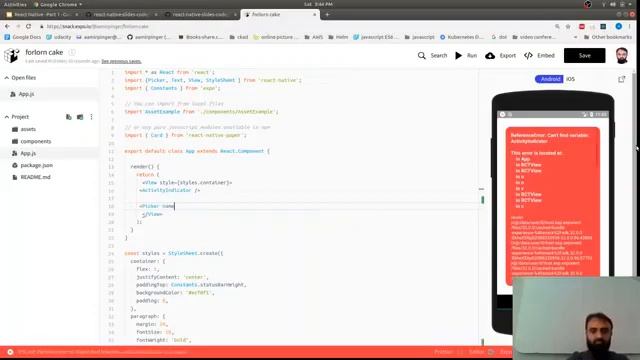Viewport: 640px width, 360px height.
Task: Click the See previous saves link
Action: pos(121,61)
